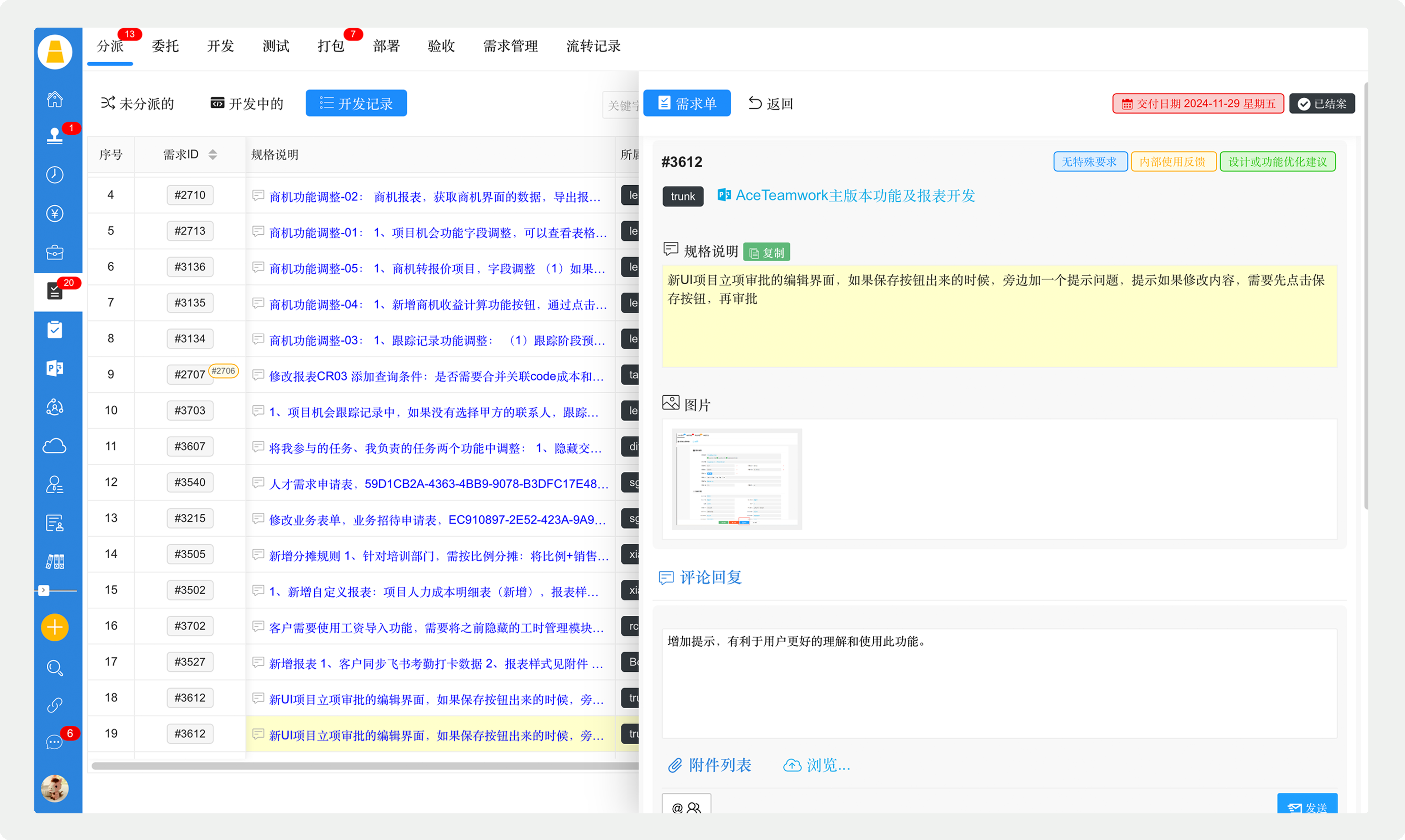Open AceTeamwork主版本功能及报表开发 project link
1405x840 pixels.
(x=855, y=196)
